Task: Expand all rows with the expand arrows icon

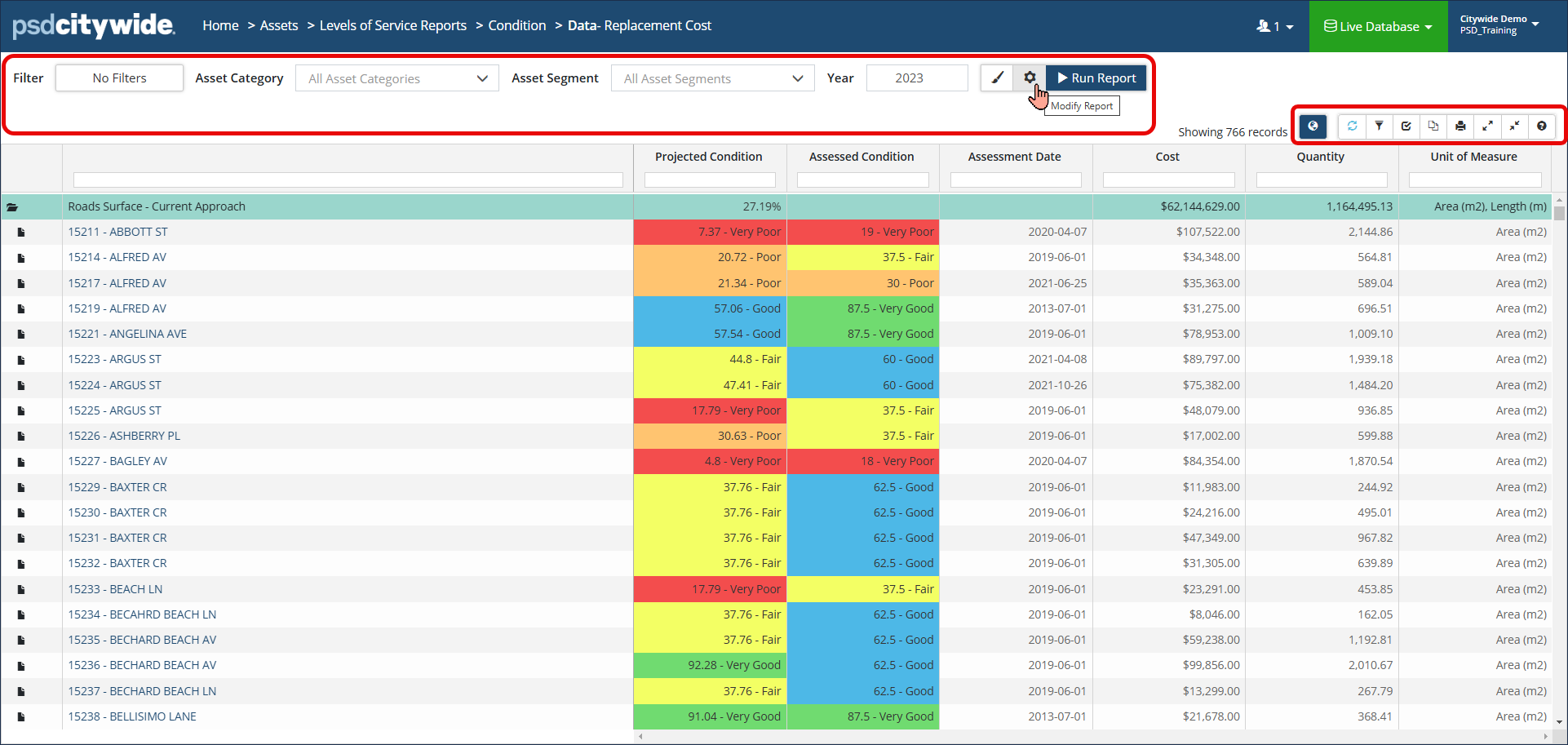Action: click(x=1487, y=126)
